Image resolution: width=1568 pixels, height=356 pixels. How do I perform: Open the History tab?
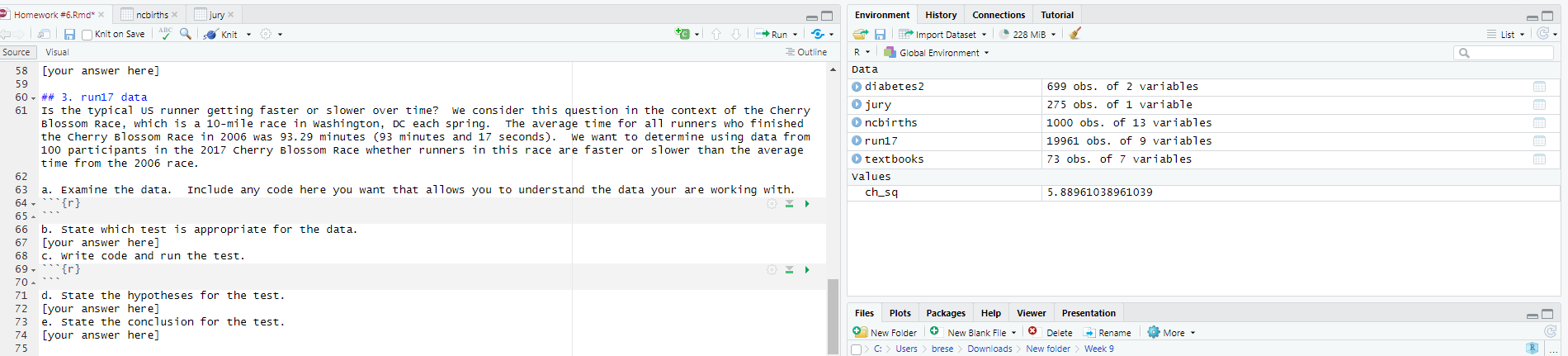[941, 15]
